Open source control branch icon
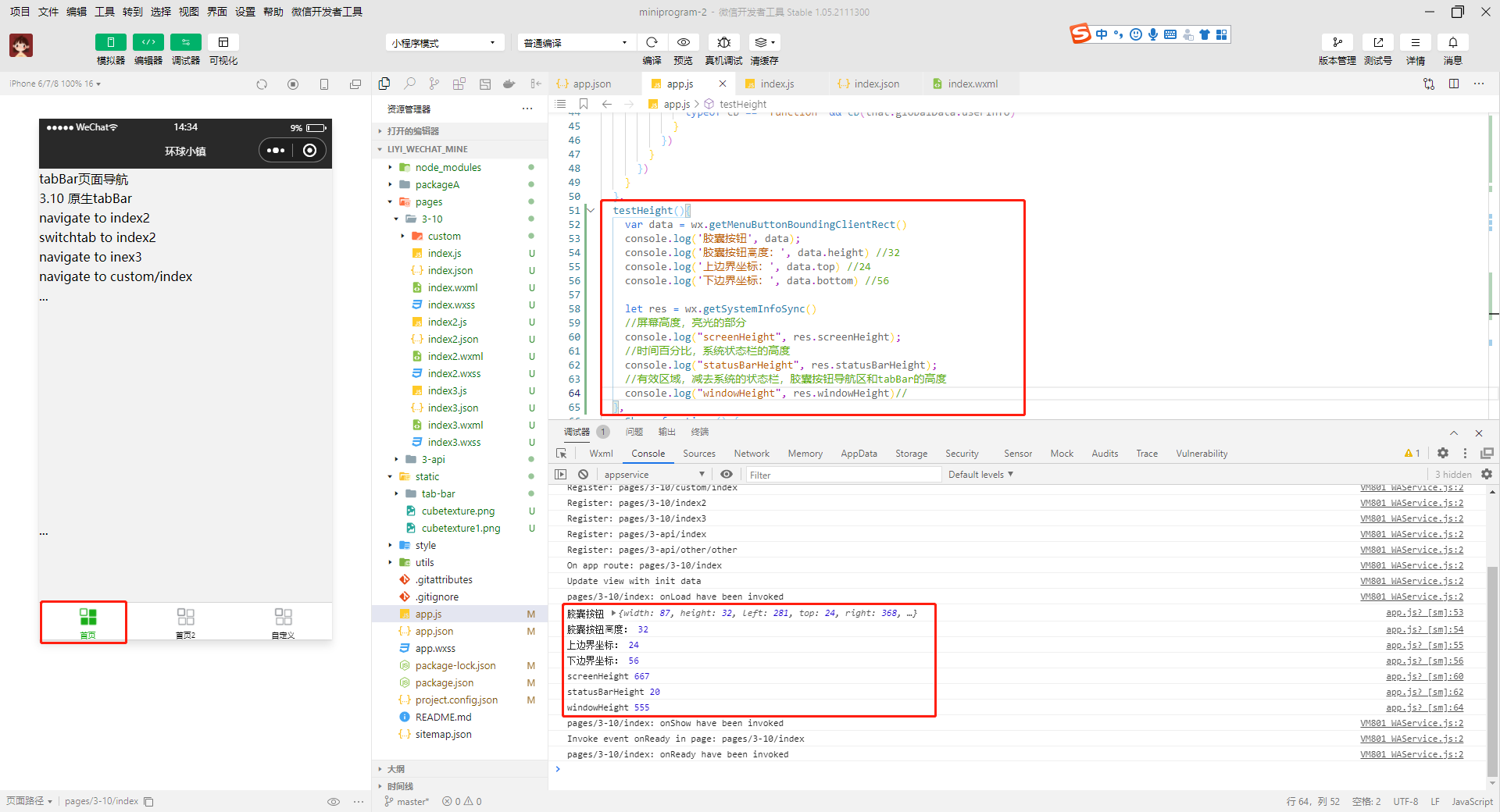 tap(434, 84)
